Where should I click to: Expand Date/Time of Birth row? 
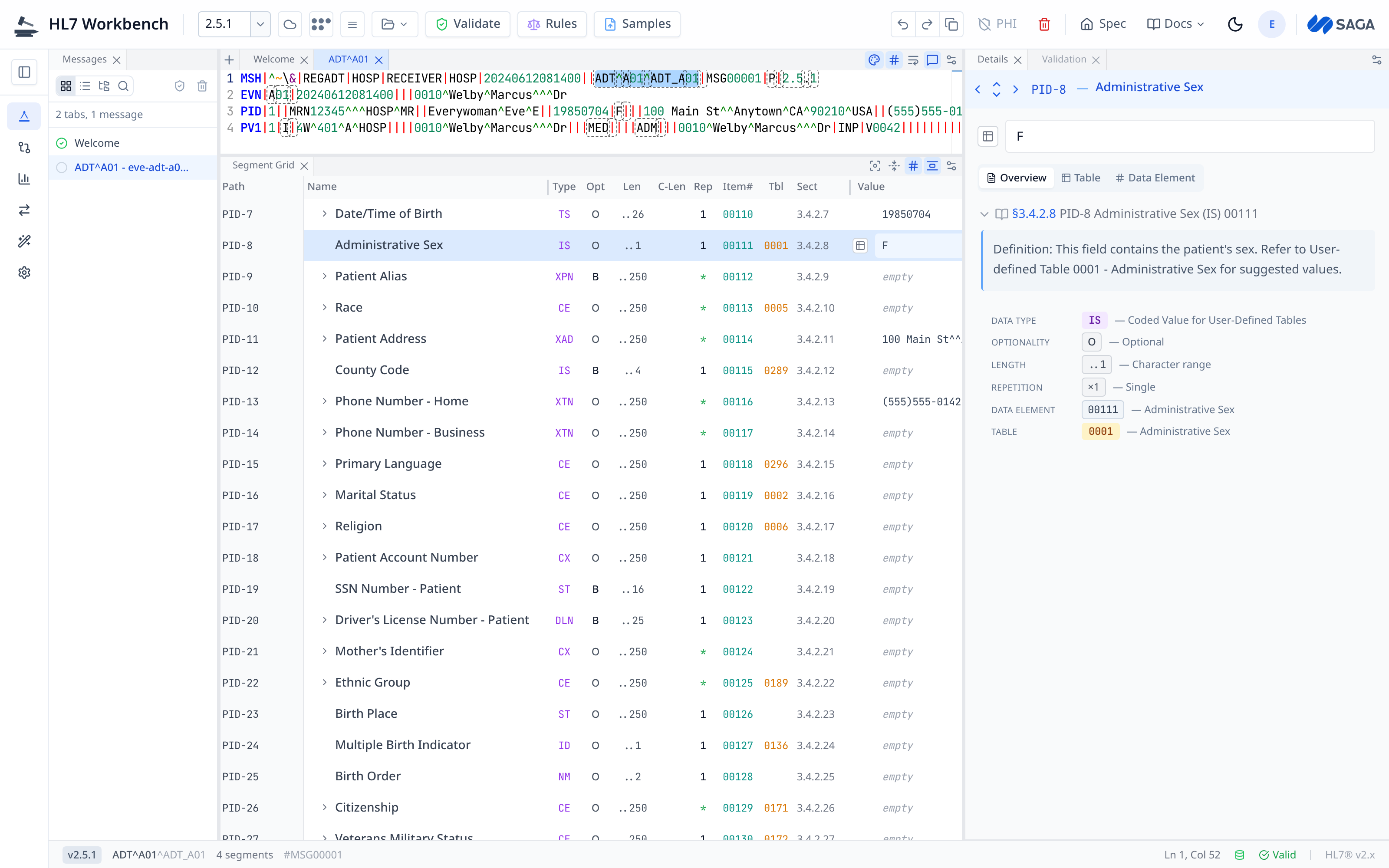click(x=324, y=214)
